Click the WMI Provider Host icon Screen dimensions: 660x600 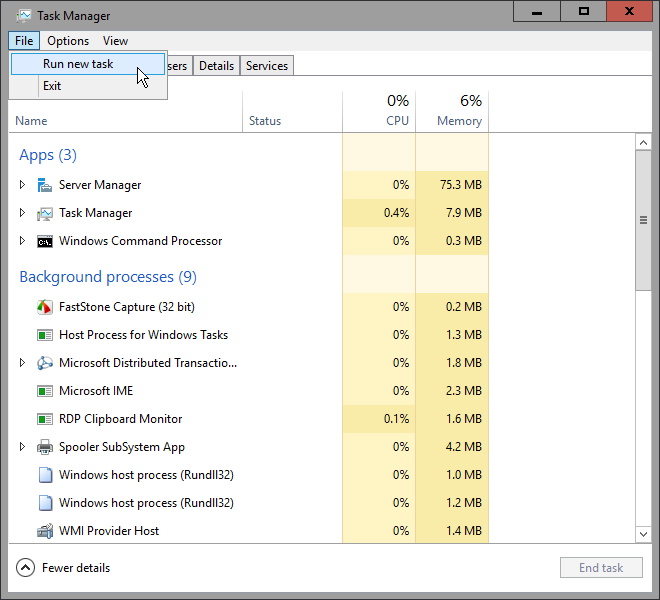45,531
